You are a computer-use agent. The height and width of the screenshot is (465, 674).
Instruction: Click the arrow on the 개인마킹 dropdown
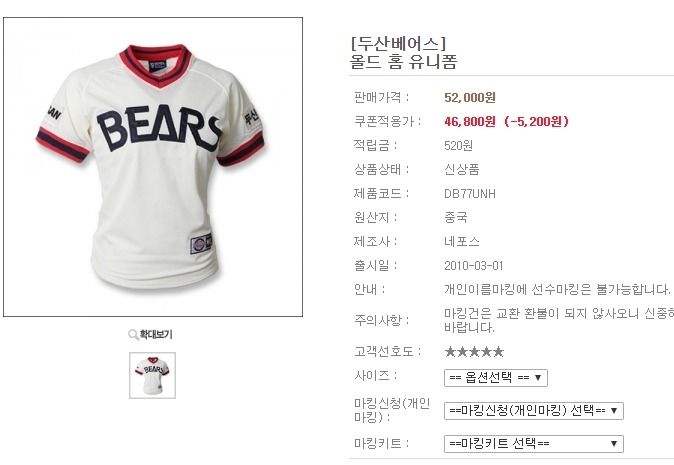614,410
